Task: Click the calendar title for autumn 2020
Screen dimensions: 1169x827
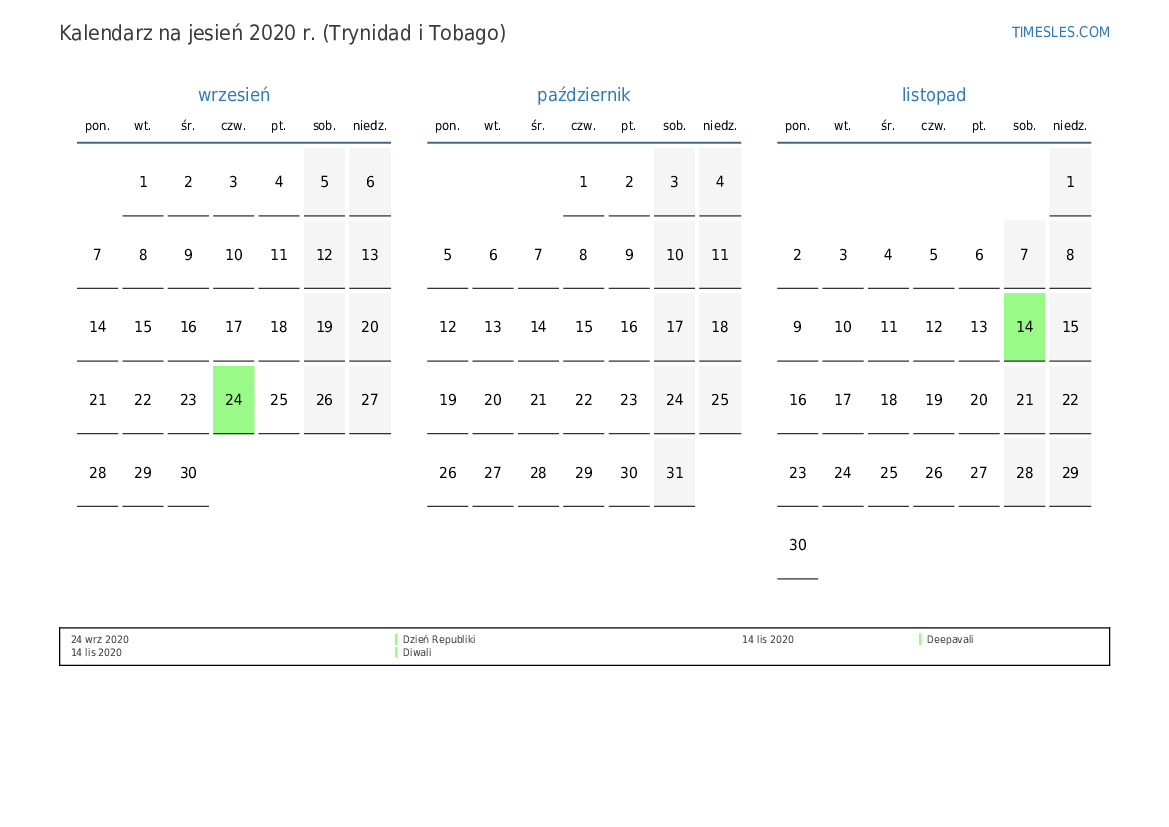Action: tap(283, 34)
